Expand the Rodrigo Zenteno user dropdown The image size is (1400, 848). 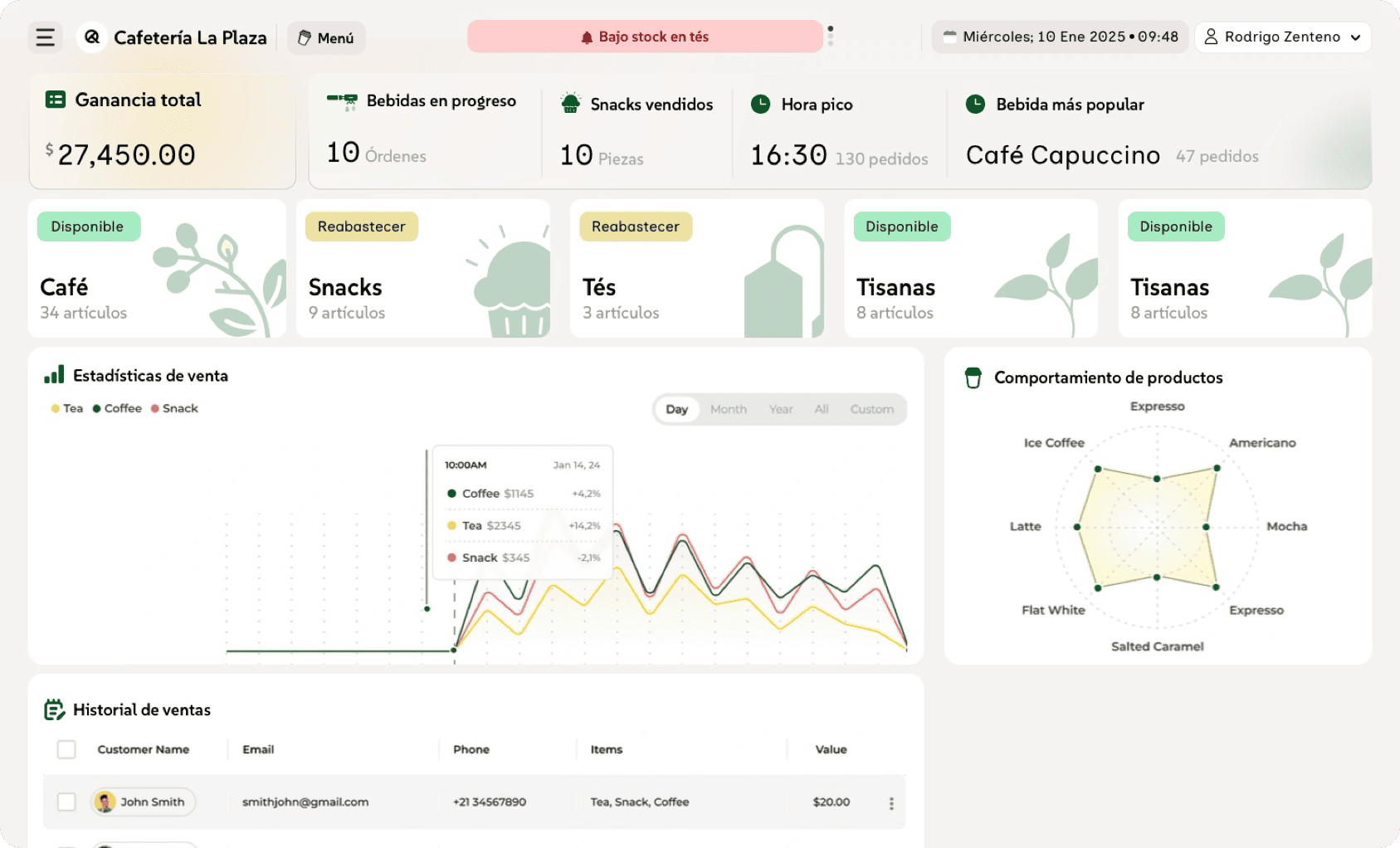1282,37
